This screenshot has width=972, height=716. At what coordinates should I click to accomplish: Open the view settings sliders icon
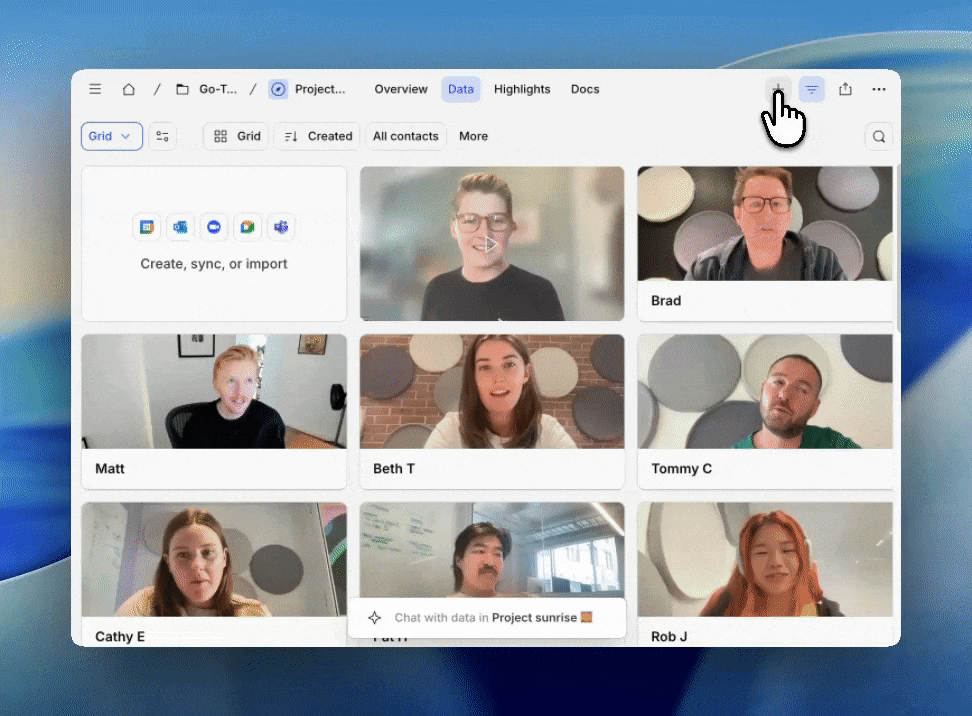(162, 136)
